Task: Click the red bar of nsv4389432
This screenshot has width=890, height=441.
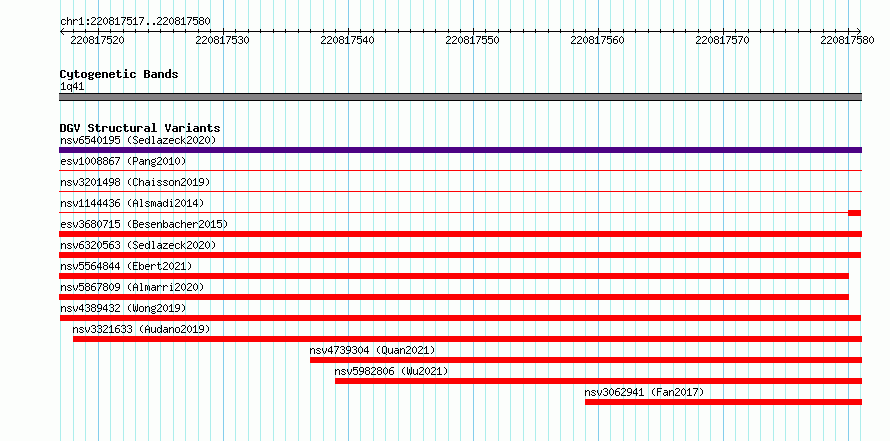Action: (x=460, y=318)
